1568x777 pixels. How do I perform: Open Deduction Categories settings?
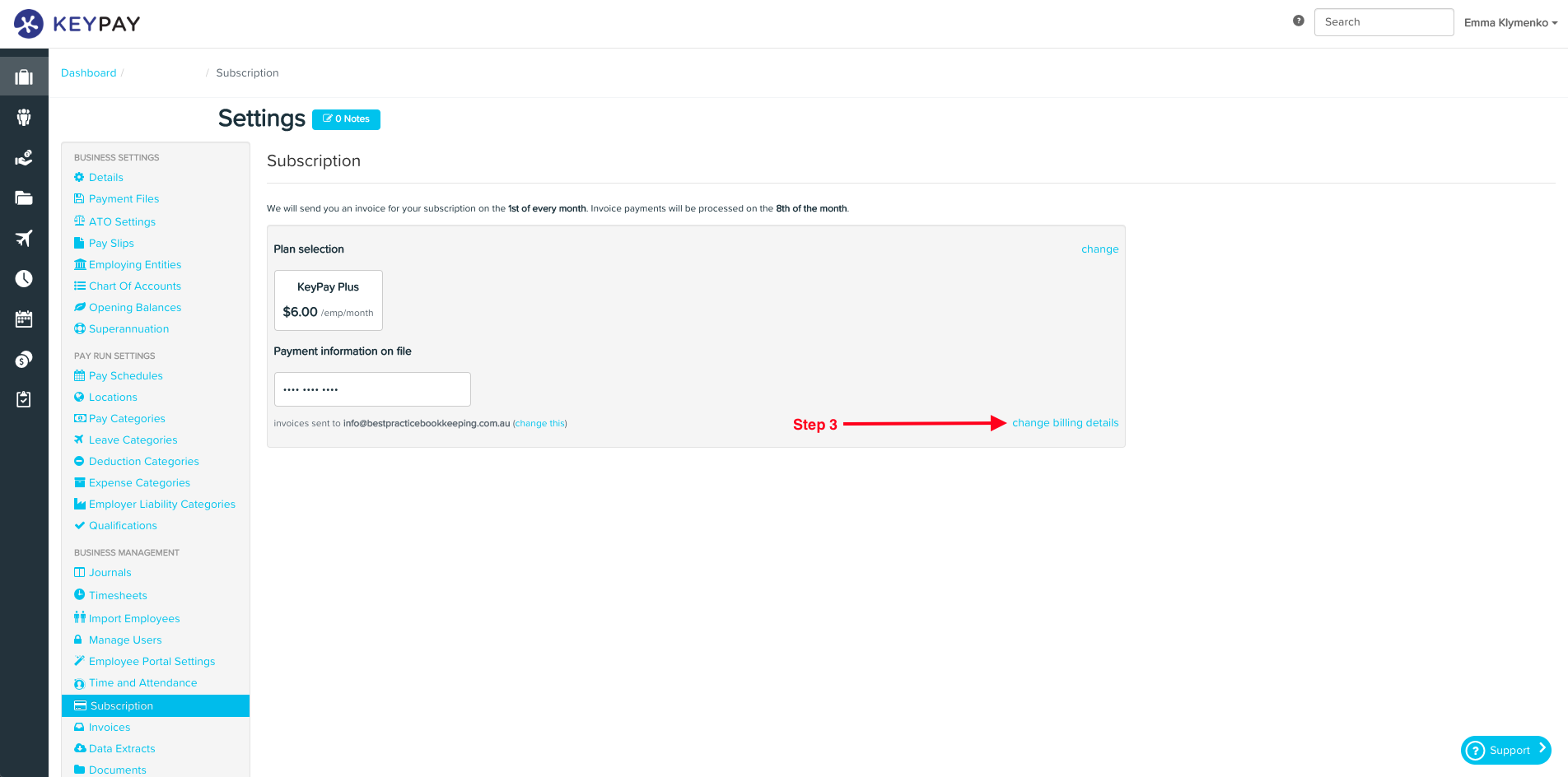[144, 461]
